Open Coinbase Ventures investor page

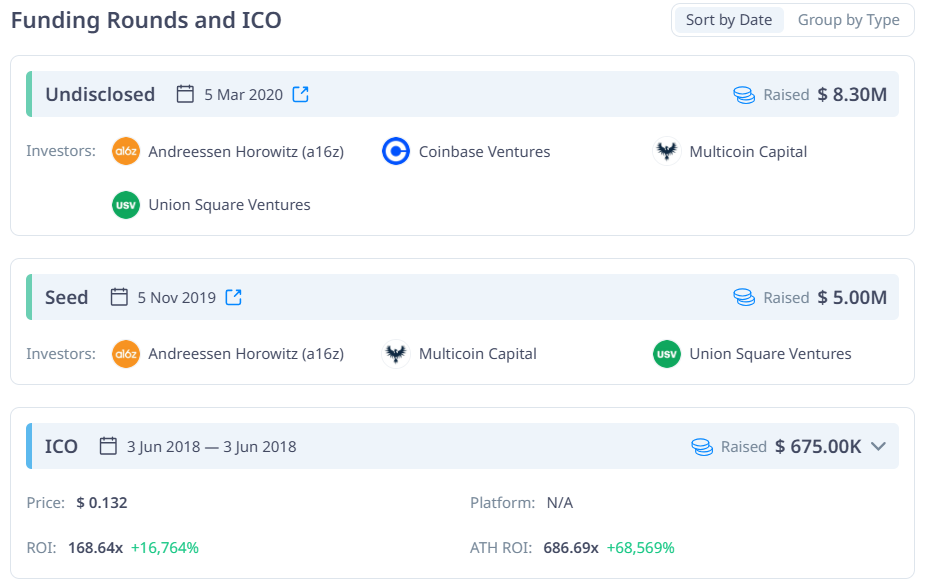point(484,152)
